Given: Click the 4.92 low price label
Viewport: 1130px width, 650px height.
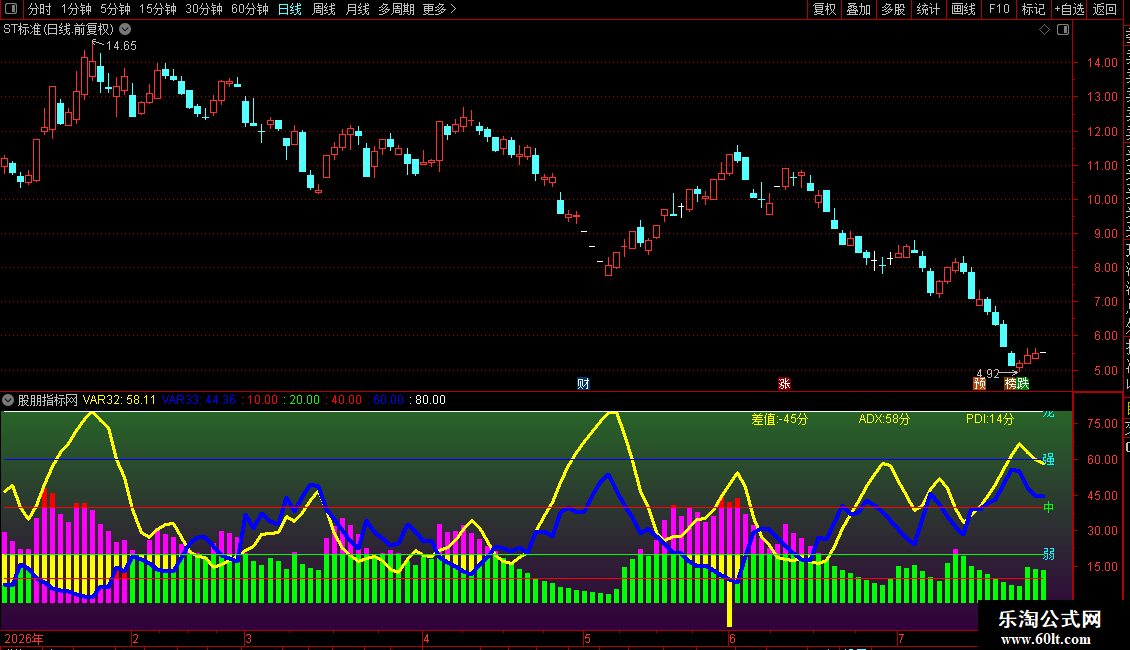Looking at the screenshot, I should [x=988, y=373].
